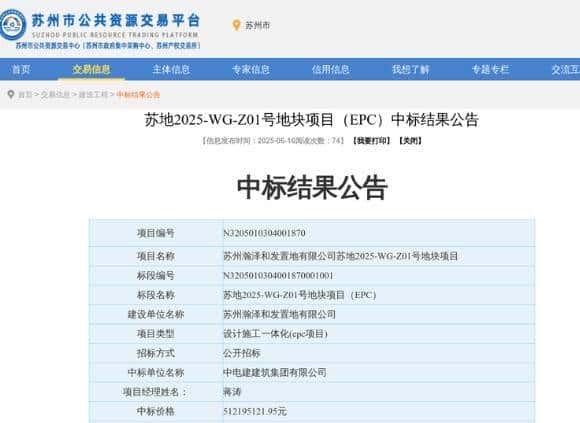Open the 交易信息 navigation tab
Viewport: 580px width, 423px height.
coord(91,70)
